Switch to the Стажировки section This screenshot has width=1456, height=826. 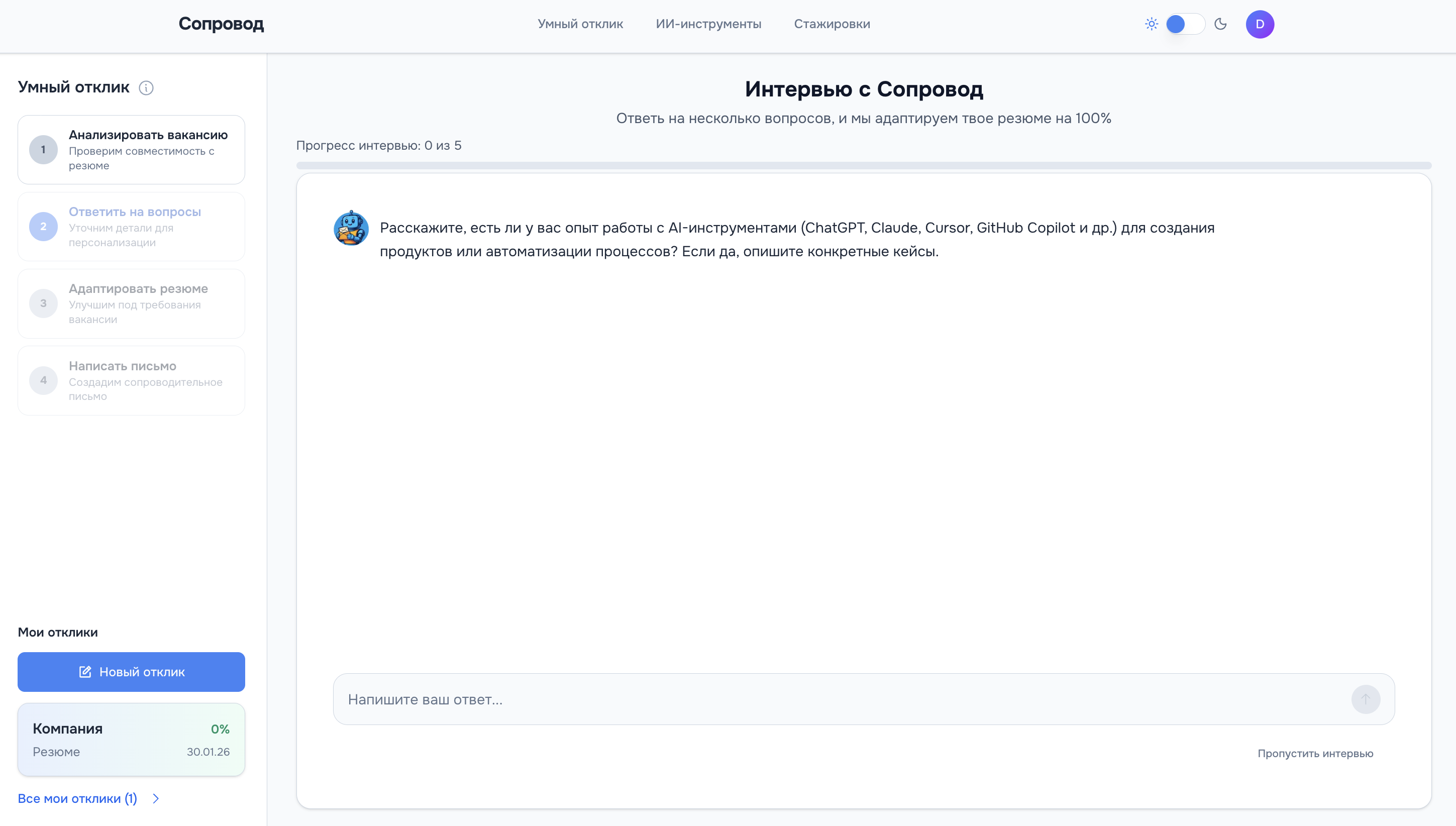831,24
